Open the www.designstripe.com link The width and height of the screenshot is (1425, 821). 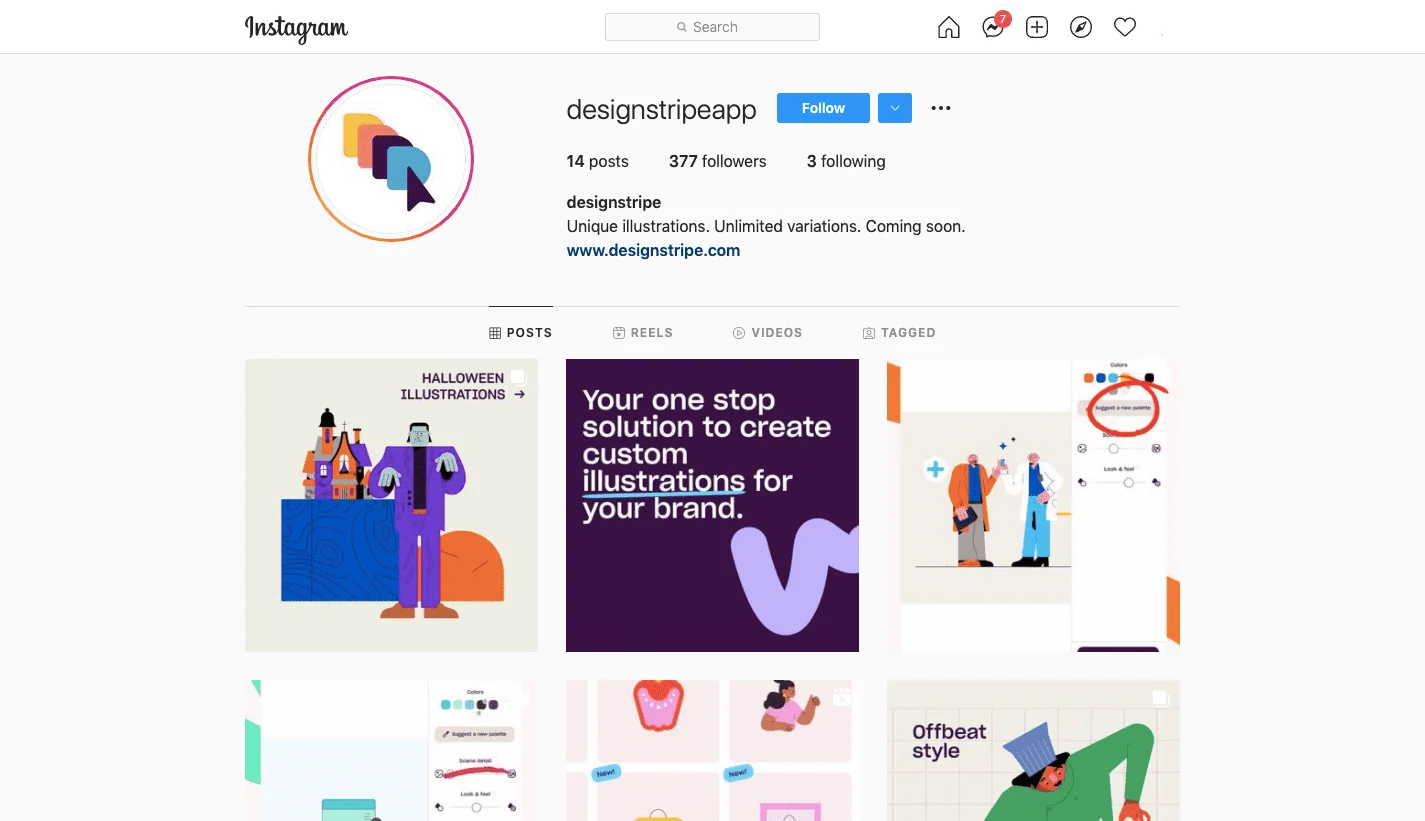click(653, 251)
